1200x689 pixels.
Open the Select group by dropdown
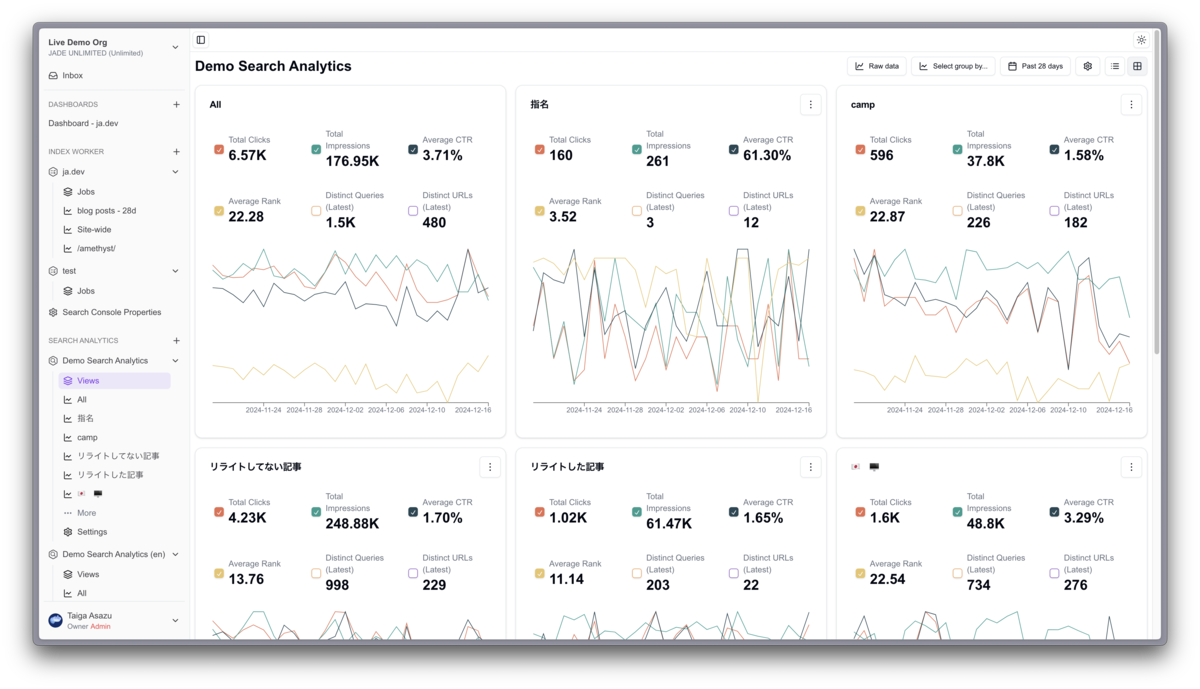coord(953,66)
